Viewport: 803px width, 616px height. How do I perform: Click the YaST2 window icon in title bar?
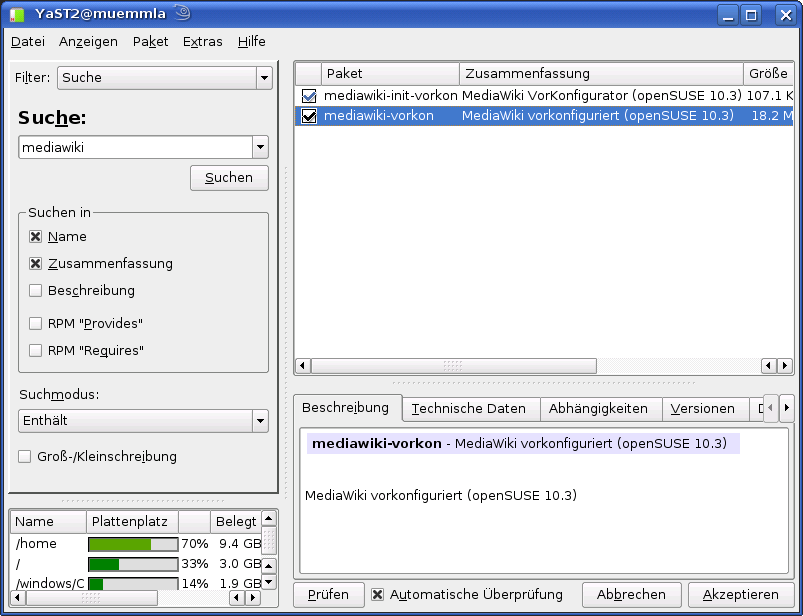click(x=17, y=14)
